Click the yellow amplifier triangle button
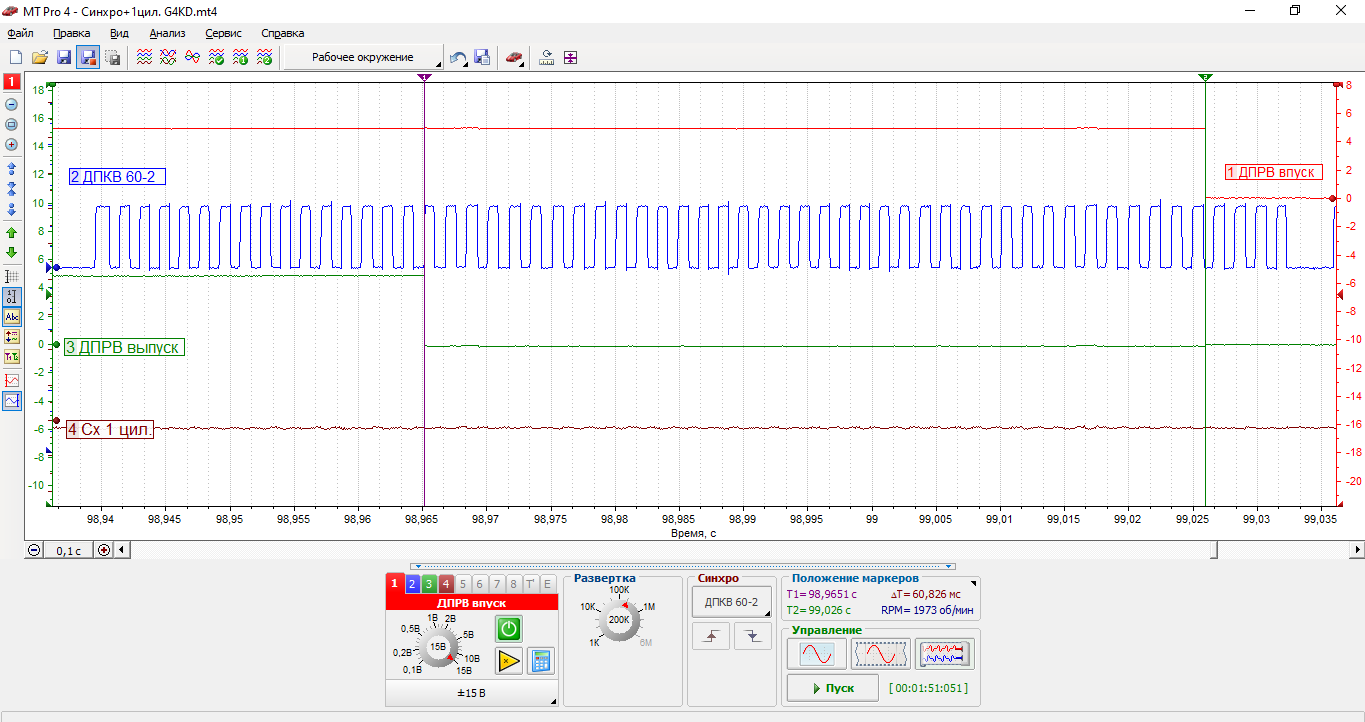 (x=509, y=660)
